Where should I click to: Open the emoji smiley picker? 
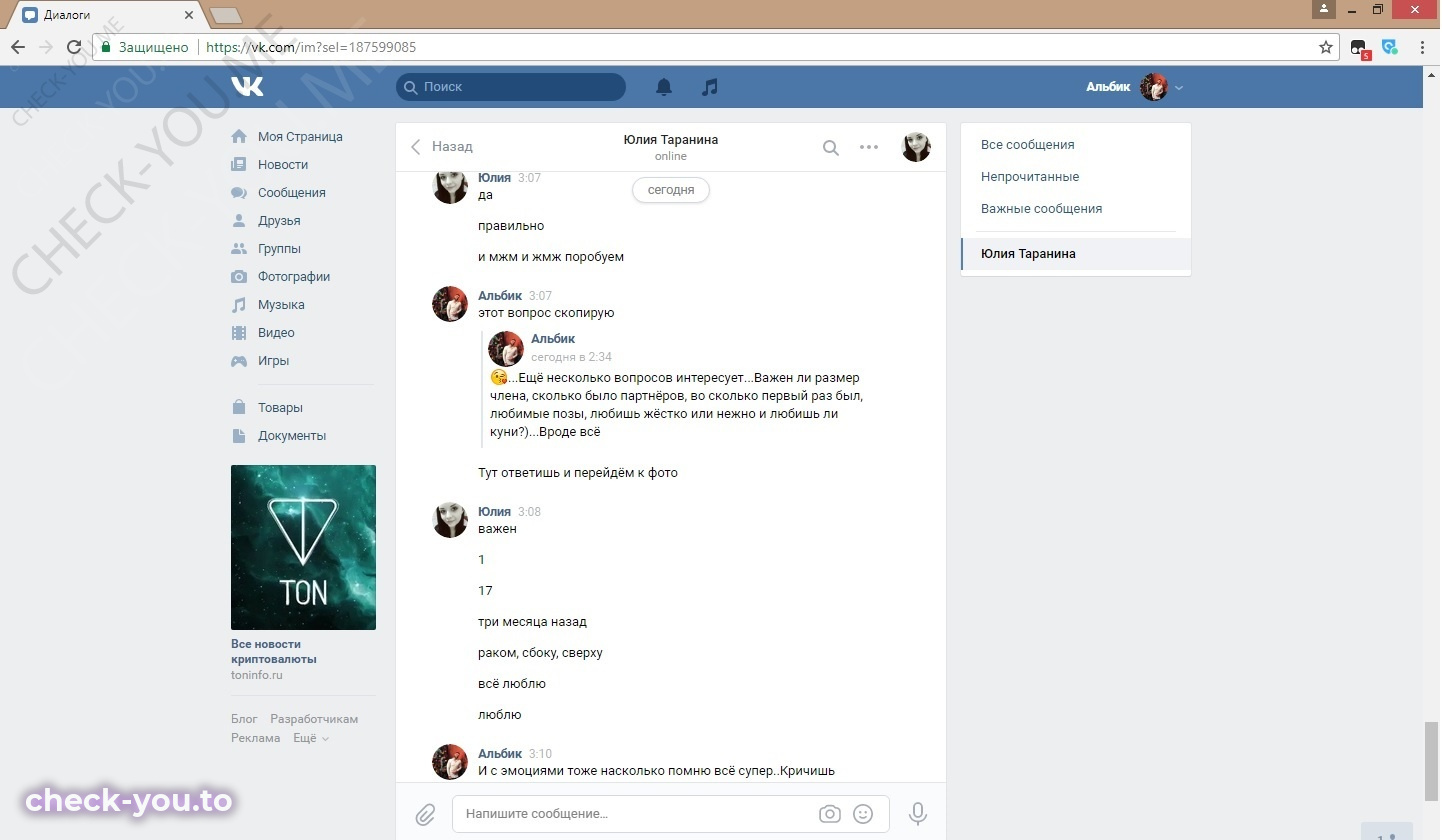click(x=863, y=814)
